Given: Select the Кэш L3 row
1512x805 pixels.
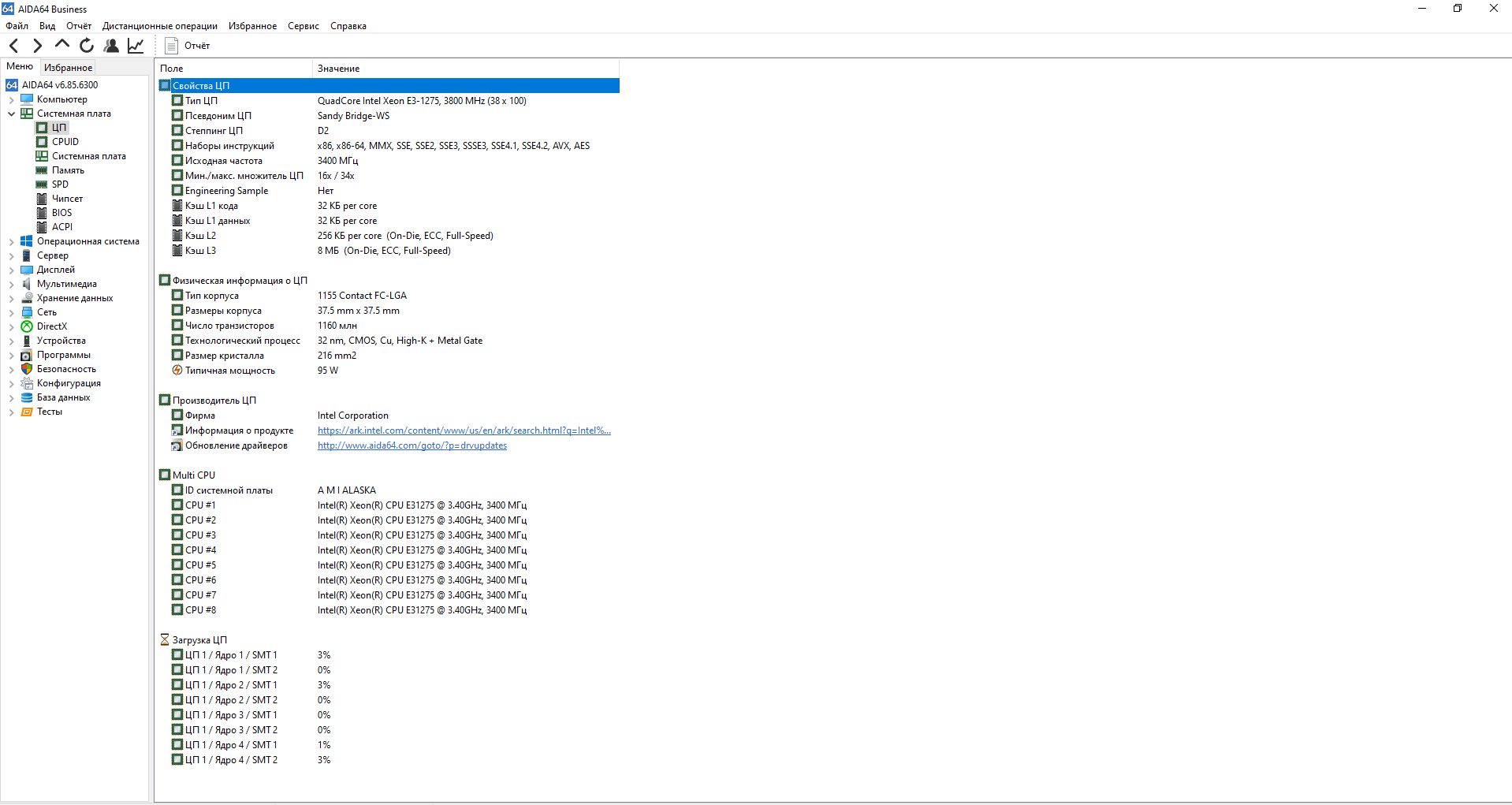Looking at the screenshot, I should [389, 251].
